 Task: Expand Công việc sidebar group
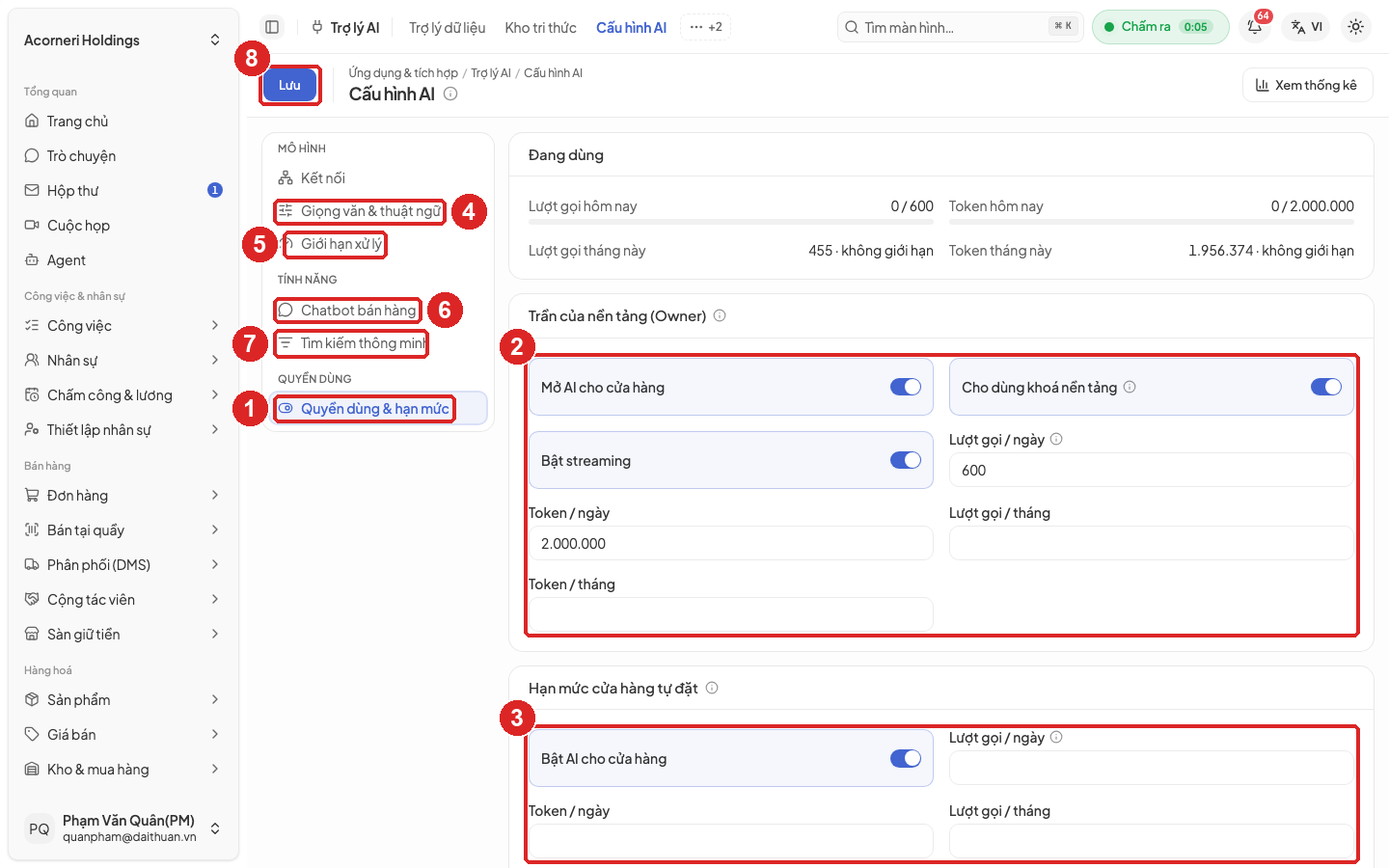[x=123, y=326]
